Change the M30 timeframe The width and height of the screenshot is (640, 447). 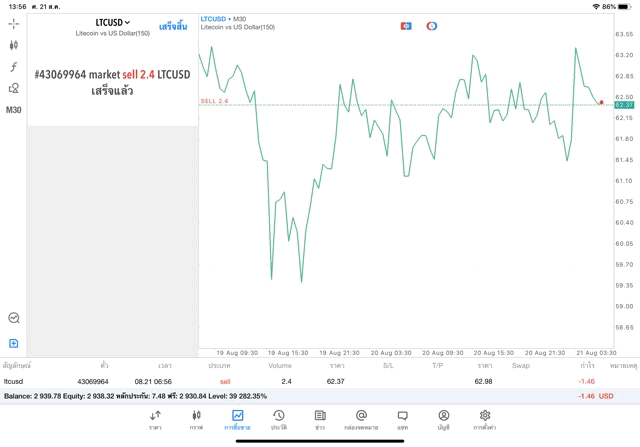13,110
